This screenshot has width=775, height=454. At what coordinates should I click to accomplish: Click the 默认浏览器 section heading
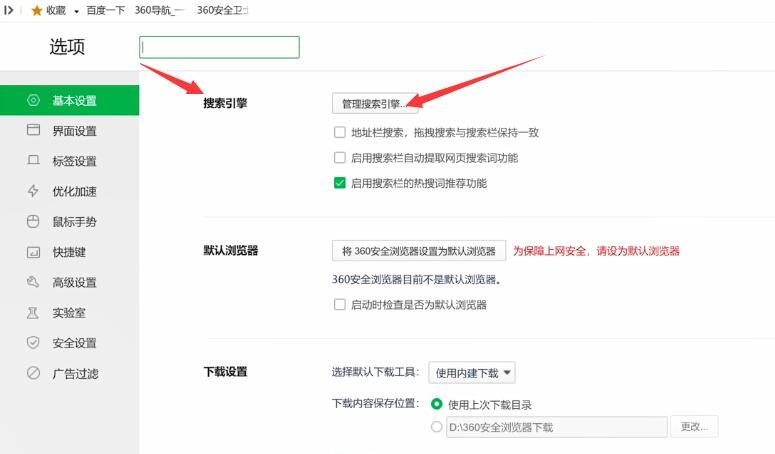231,250
